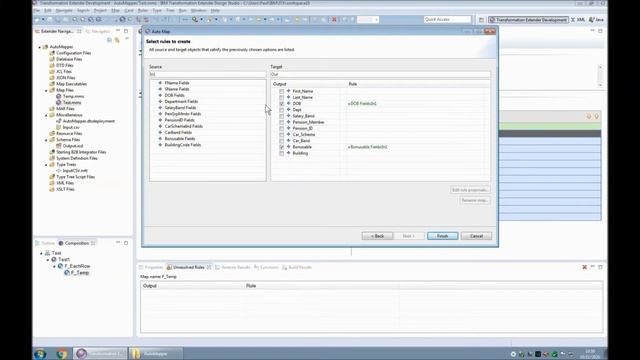
Task: Collapse Test root in Composition view
Action: [x=41, y=253]
